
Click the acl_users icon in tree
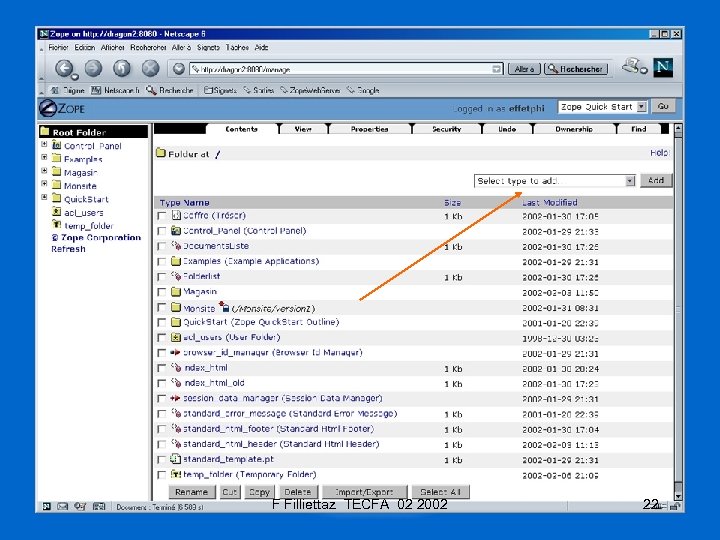[56, 212]
